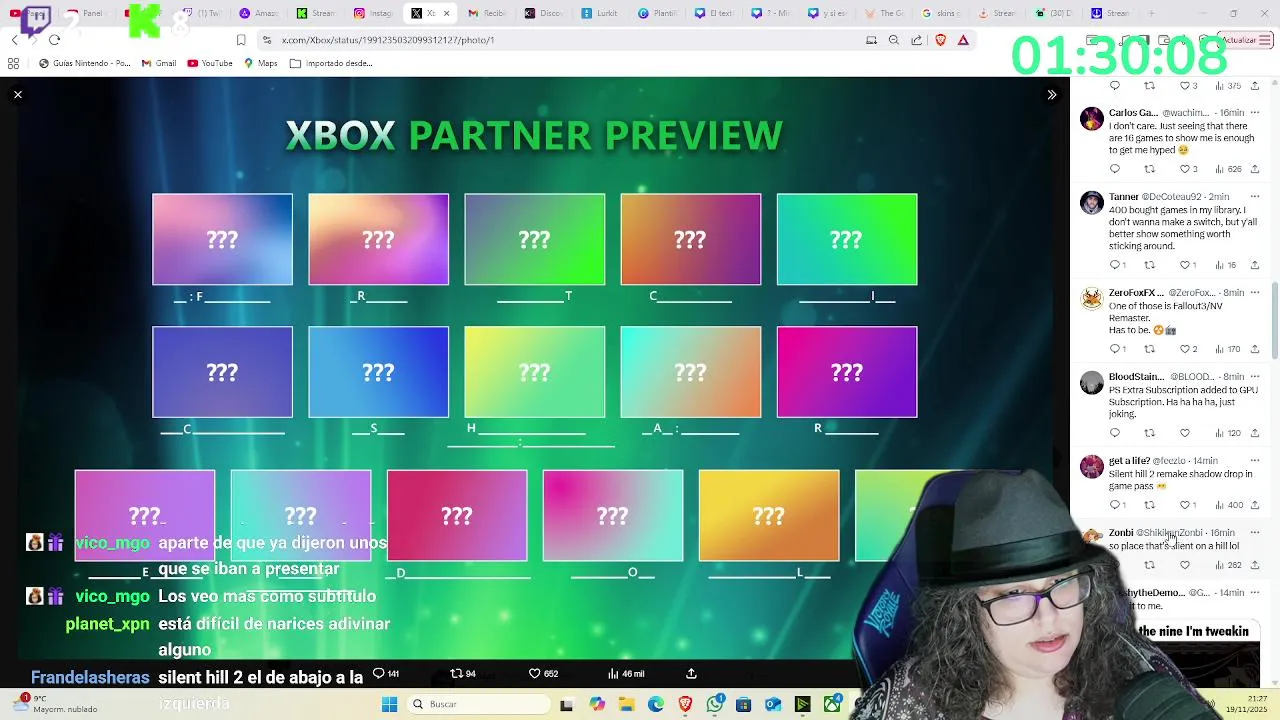Switch to the Instagram browser tab
The width and height of the screenshot is (1280, 720).
373,13
